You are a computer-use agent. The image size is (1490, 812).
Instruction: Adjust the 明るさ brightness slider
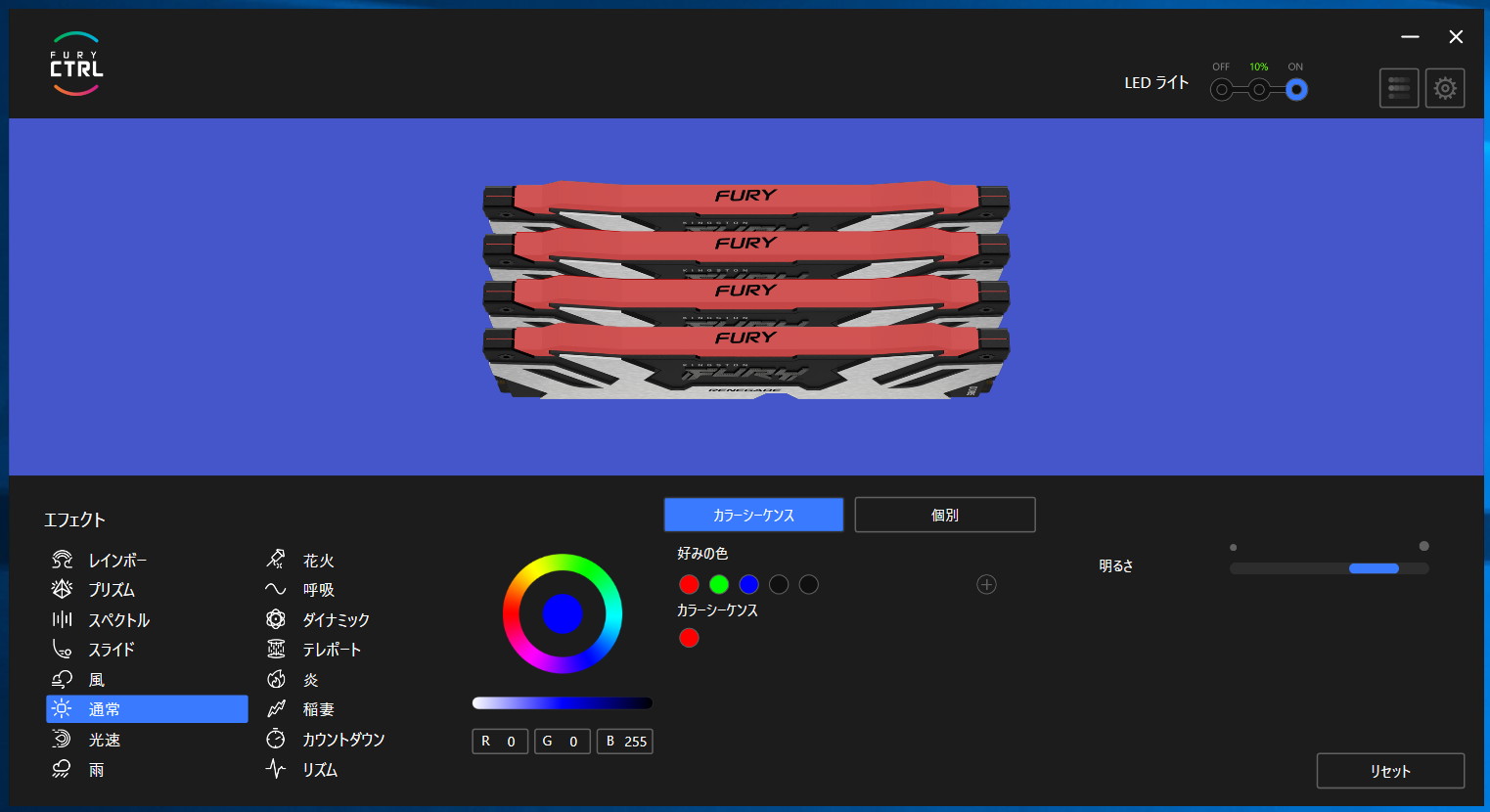(1330, 568)
